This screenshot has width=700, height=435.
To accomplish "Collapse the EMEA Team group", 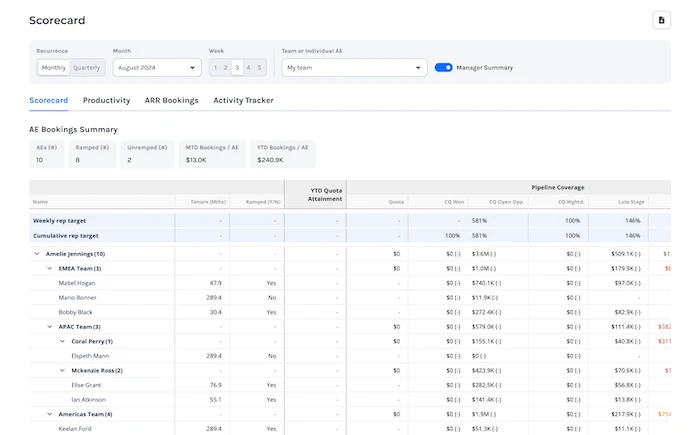I will [x=50, y=268].
